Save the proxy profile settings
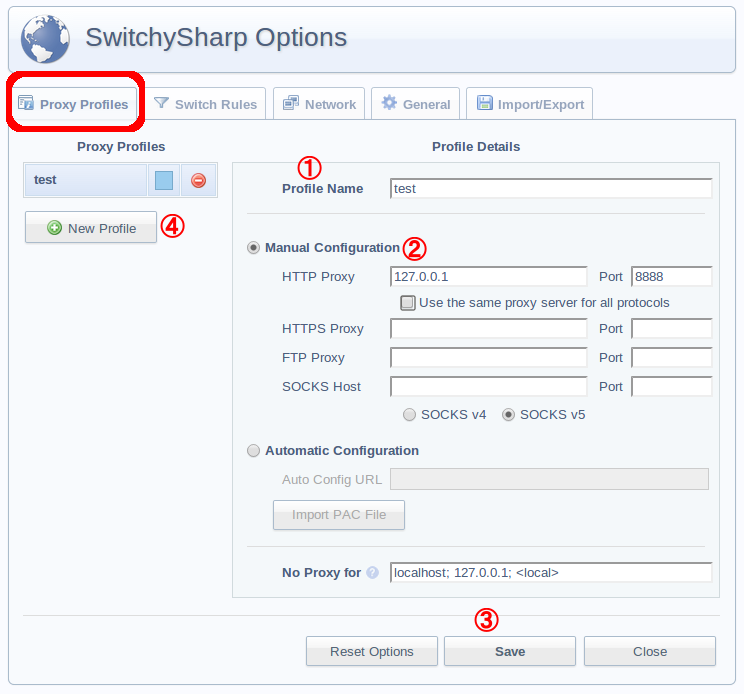744x694 pixels. pos(510,651)
